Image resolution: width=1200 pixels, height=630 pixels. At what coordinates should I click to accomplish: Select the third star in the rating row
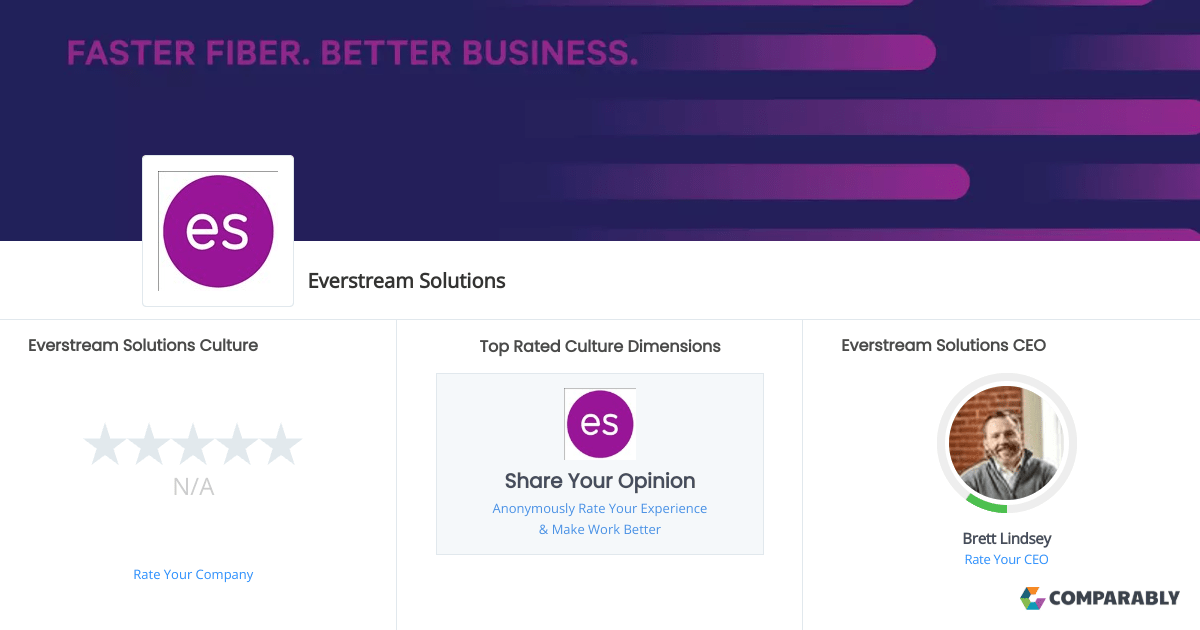[193, 444]
